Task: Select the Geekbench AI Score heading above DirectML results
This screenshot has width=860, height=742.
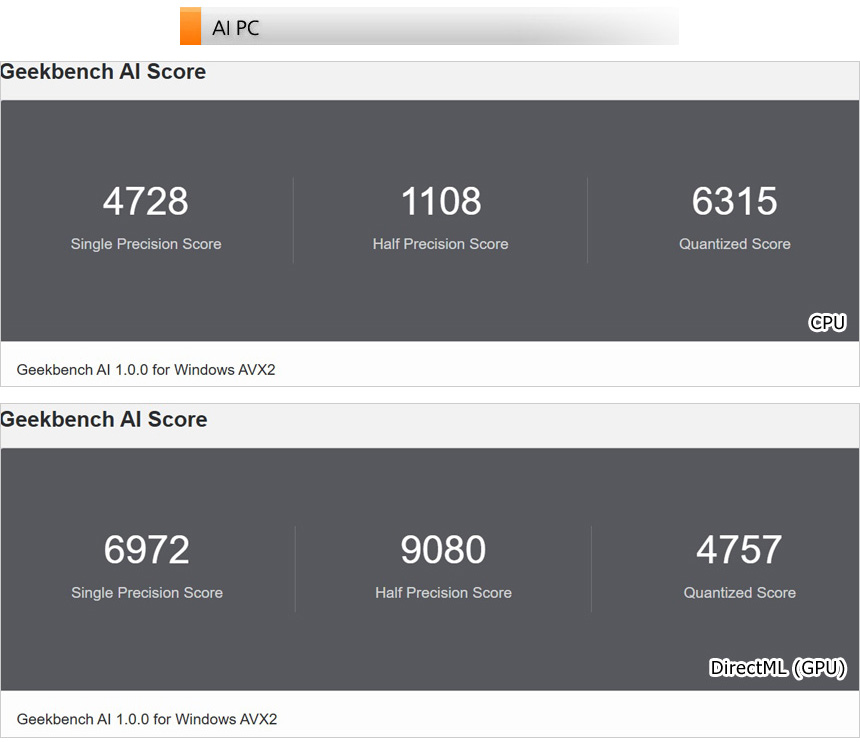Action: point(104,420)
